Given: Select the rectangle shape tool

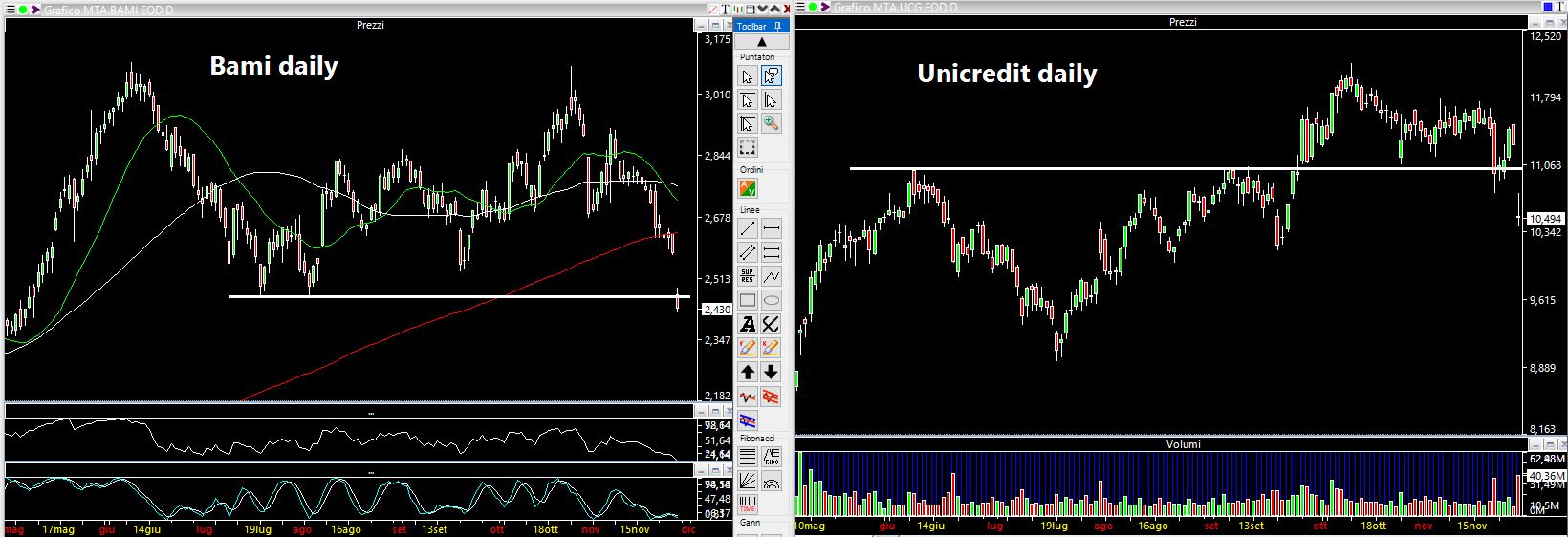Looking at the screenshot, I should (x=748, y=300).
